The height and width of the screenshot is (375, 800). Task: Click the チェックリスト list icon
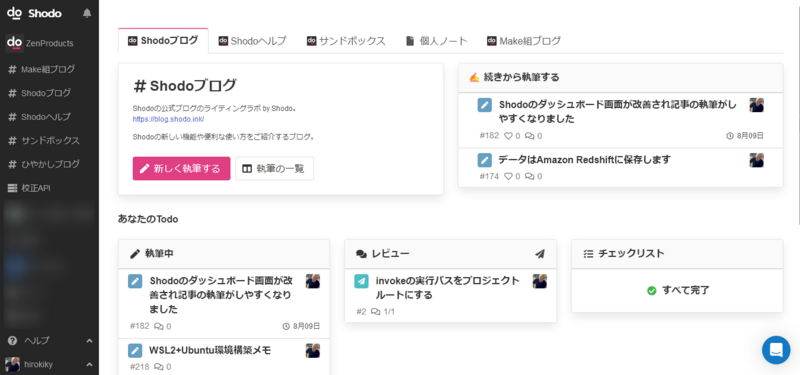pos(588,254)
